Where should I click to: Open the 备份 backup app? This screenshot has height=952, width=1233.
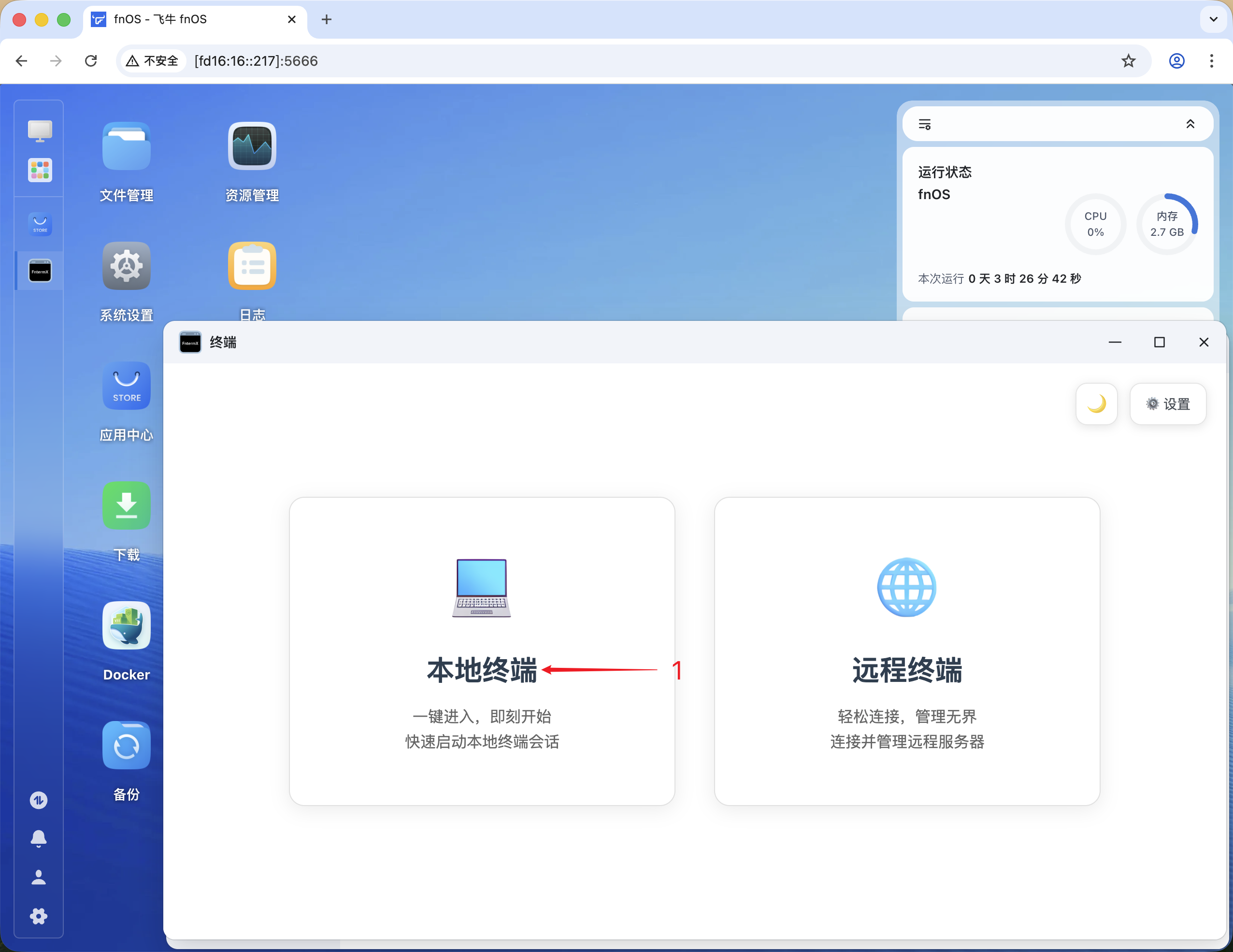[127, 745]
